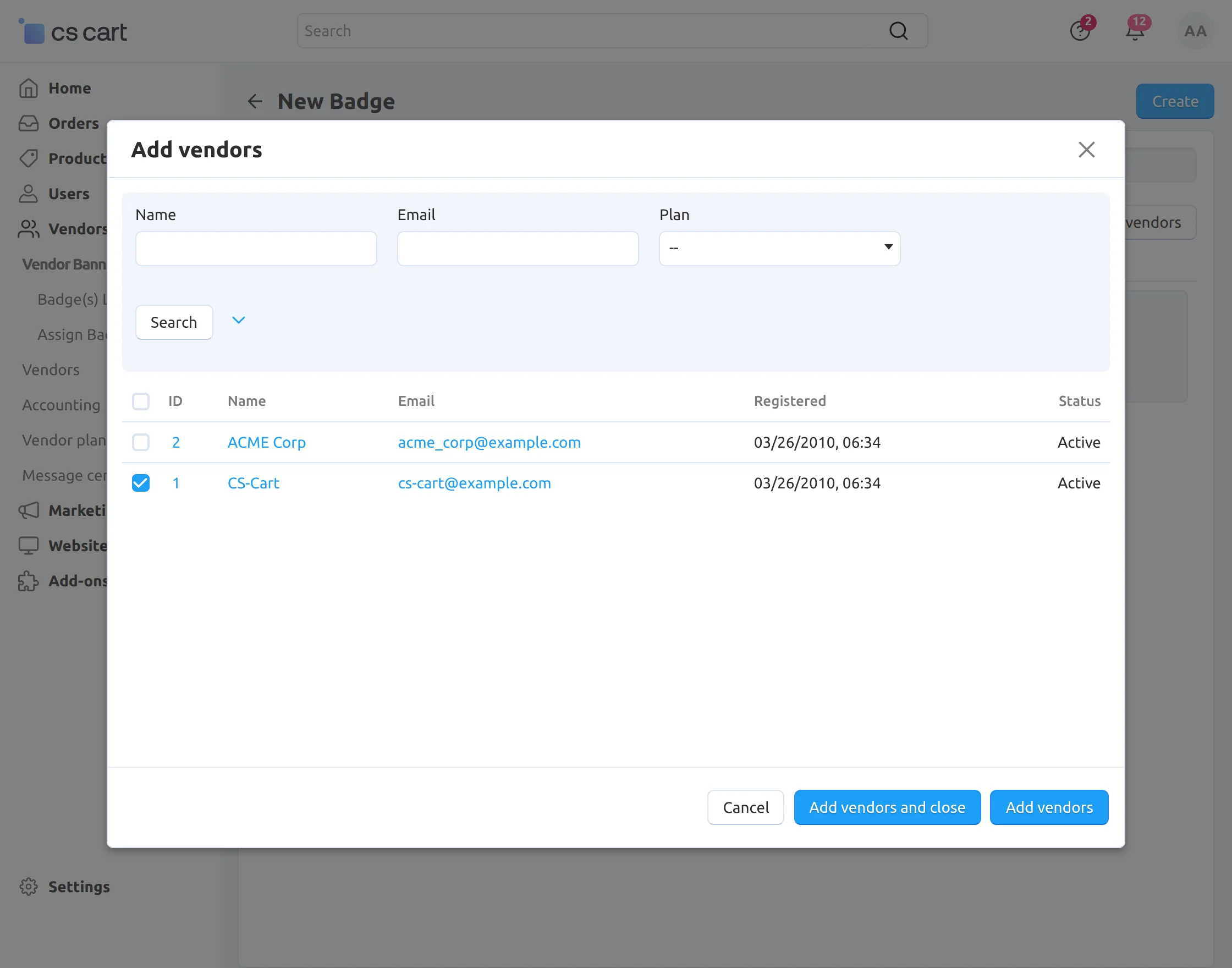This screenshot has height=968, width=1232.
Task: Close the Add vendors dialog with X
Action: click(1086, 150)
